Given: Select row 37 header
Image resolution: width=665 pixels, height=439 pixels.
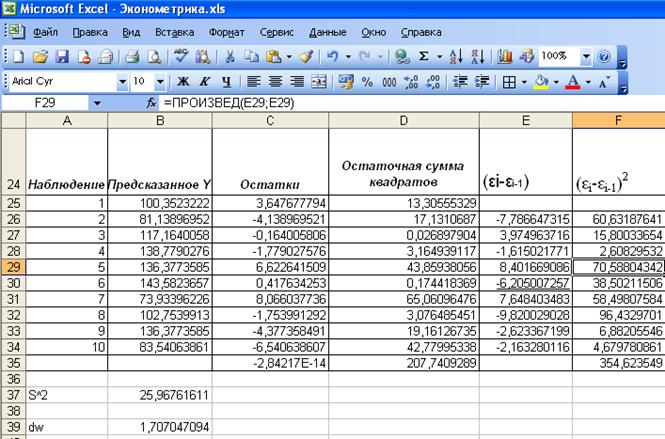Looking at the screenshot, I should coord(13,395).
